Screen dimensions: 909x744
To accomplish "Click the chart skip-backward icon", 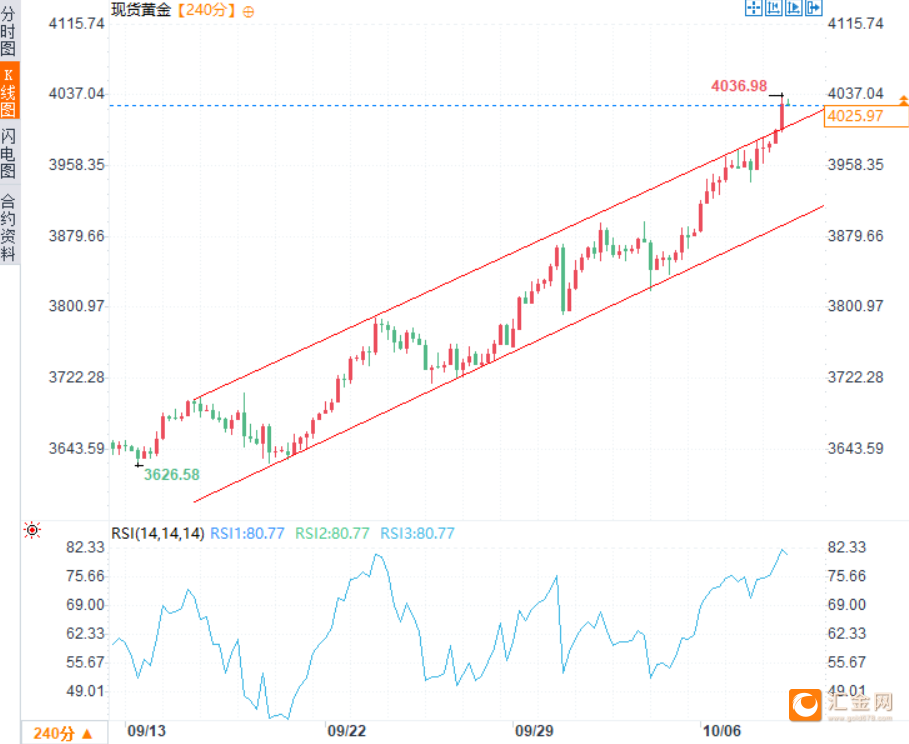I will click(773, 8).
